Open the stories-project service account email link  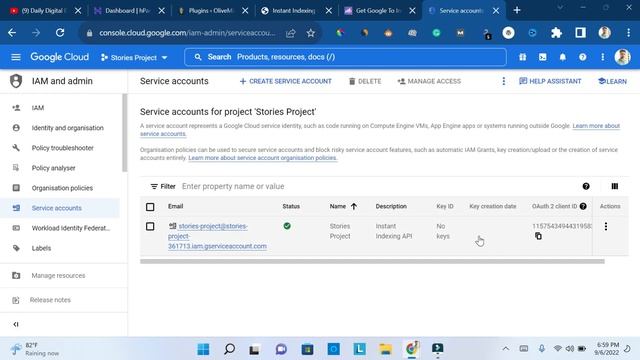click(x=217, y=236)
